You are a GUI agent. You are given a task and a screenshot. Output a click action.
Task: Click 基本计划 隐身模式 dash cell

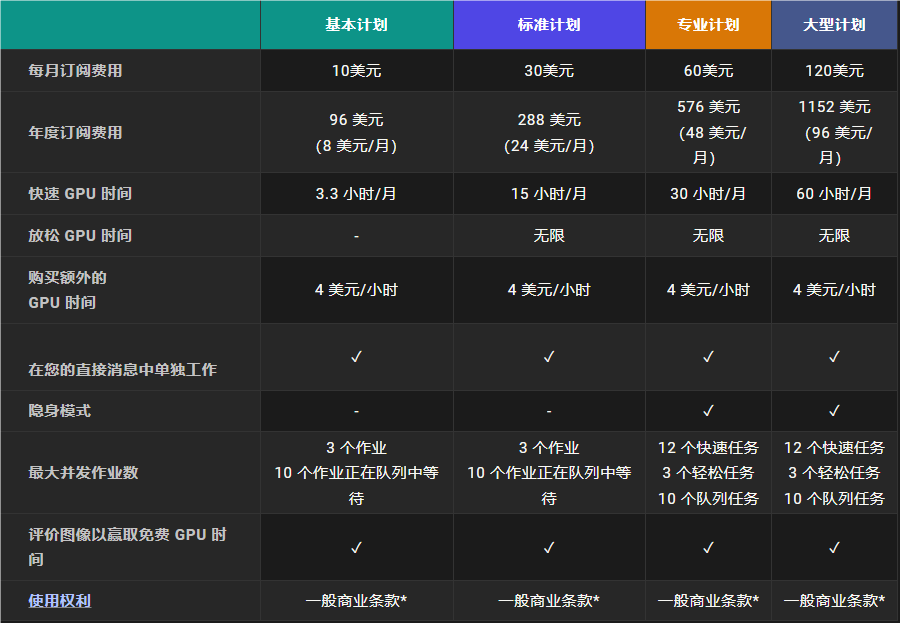tap(356, 411)
